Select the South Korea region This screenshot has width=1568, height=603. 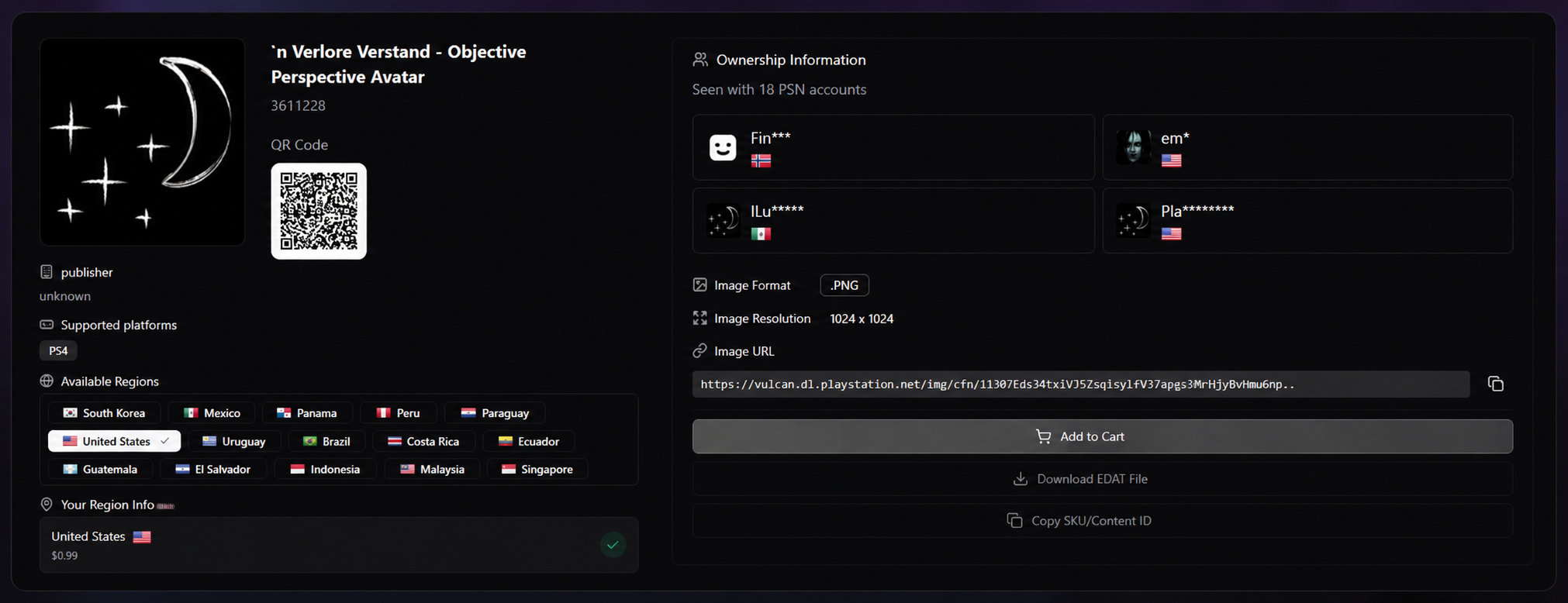tap(104, 413)
